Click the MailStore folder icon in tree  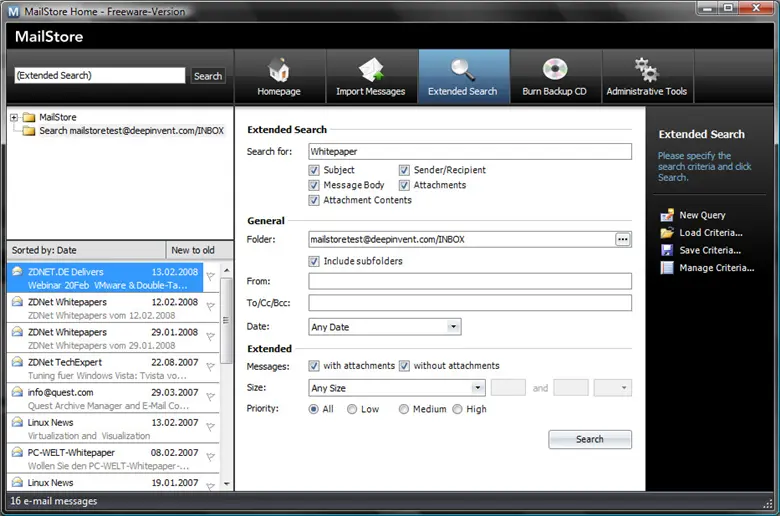coord(29,117)
